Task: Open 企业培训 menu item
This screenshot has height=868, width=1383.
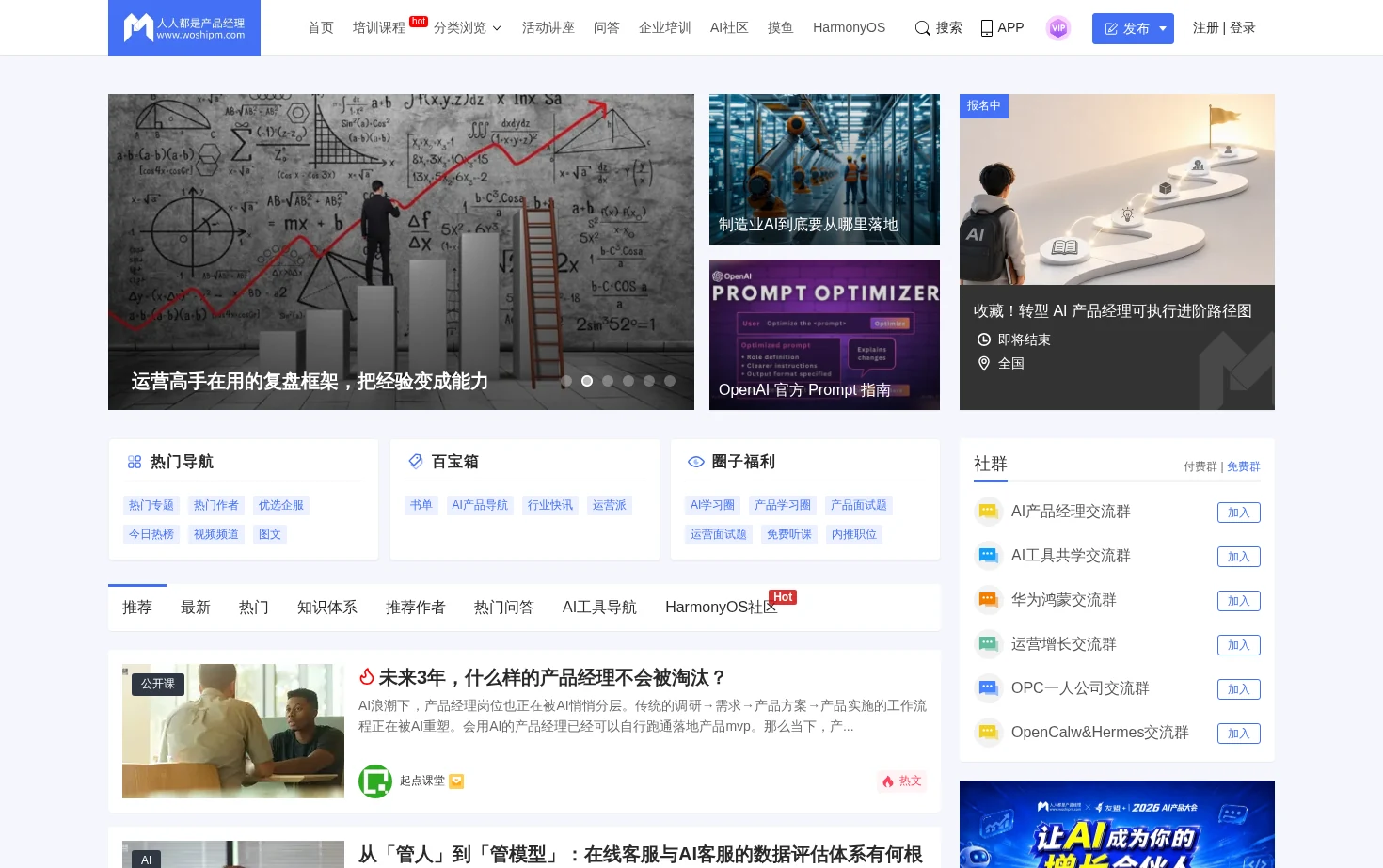Action: 665,28
